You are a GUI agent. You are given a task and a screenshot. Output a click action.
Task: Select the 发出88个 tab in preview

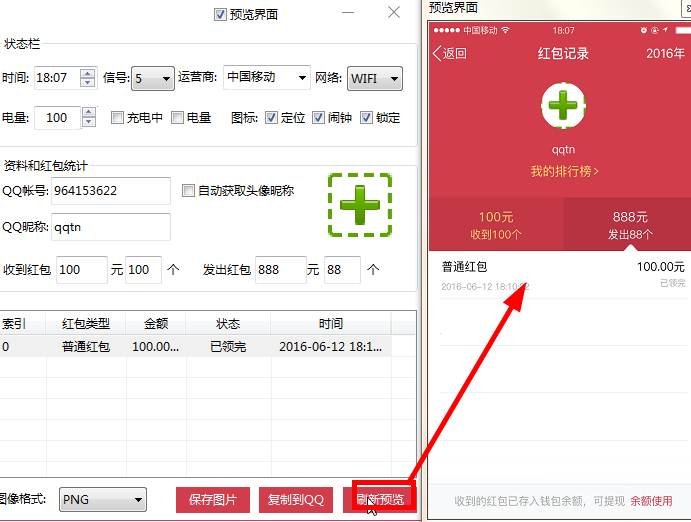click(630, 224)
